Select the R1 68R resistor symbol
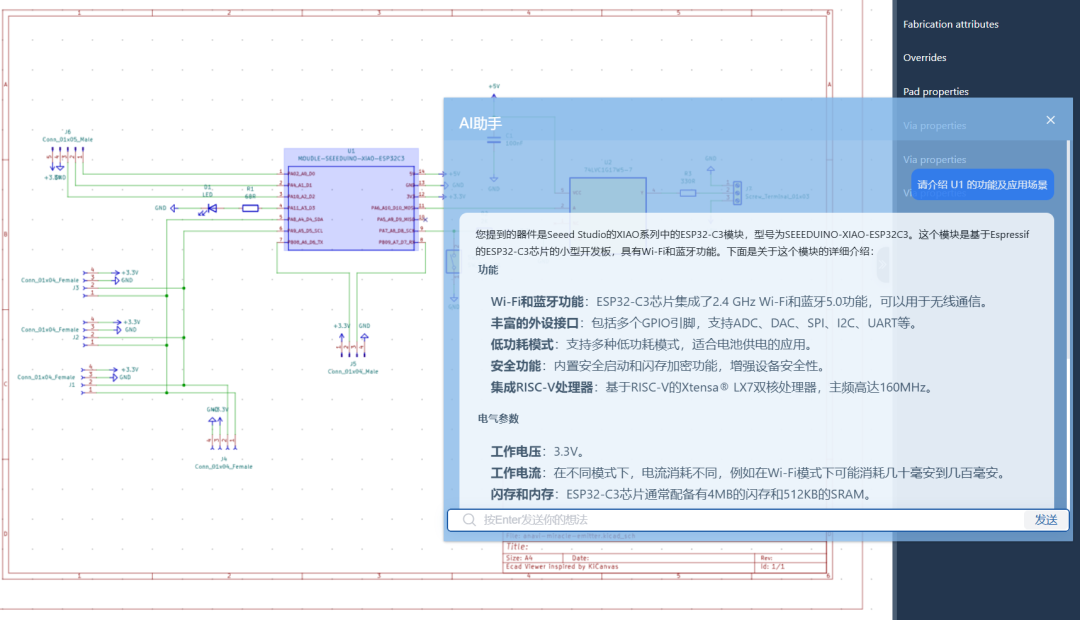Screen dimensions: 1080x620 pyautogui.click(x=251, y=207)
